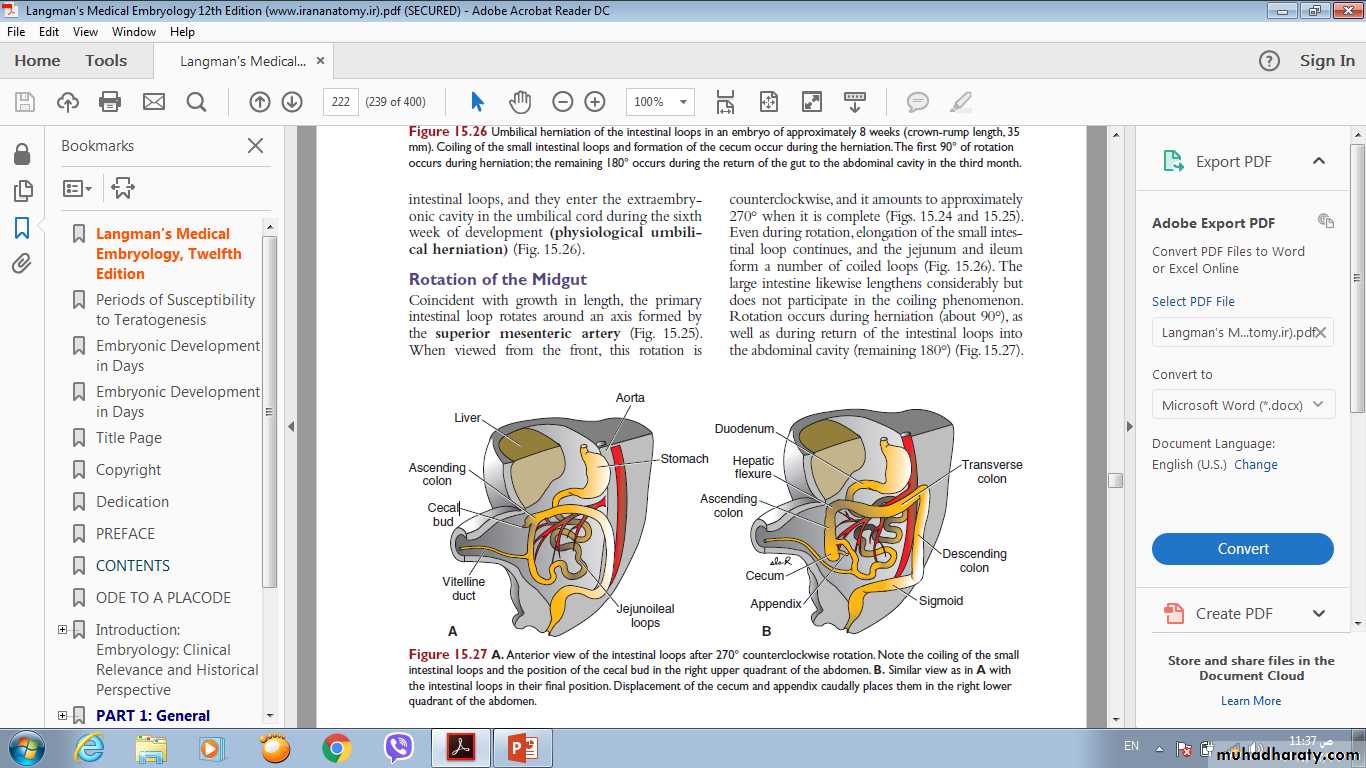Expand the PART 1: General bookmark
This screenshot has height=768, width=1366.
tap(63, 715)
